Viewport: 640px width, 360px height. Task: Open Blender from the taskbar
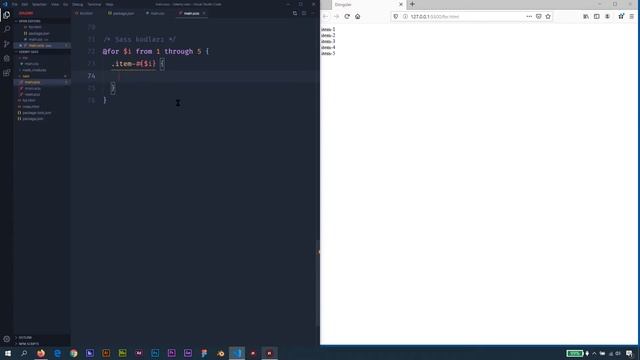point(220,353)
